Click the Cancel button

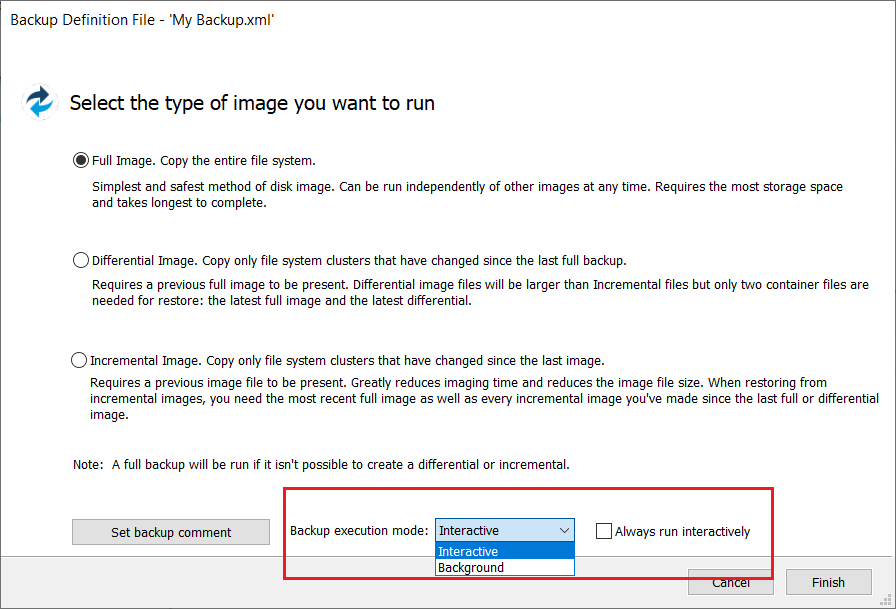point(731,582)
